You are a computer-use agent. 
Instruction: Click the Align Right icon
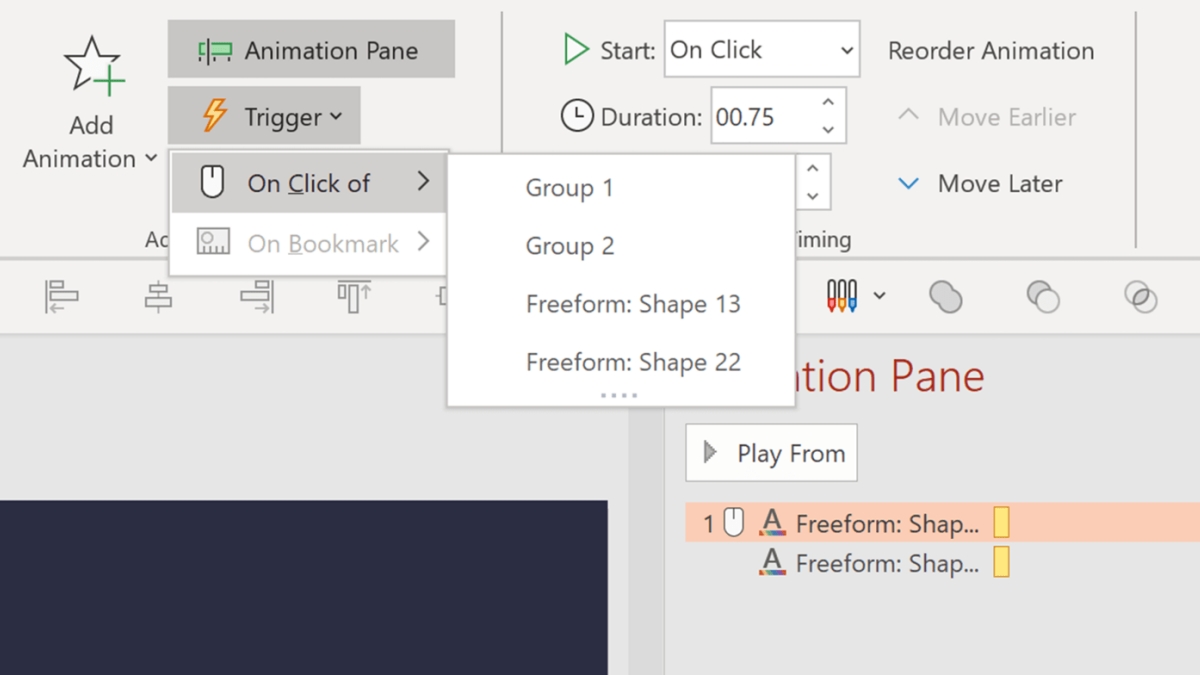click(257, 297)
